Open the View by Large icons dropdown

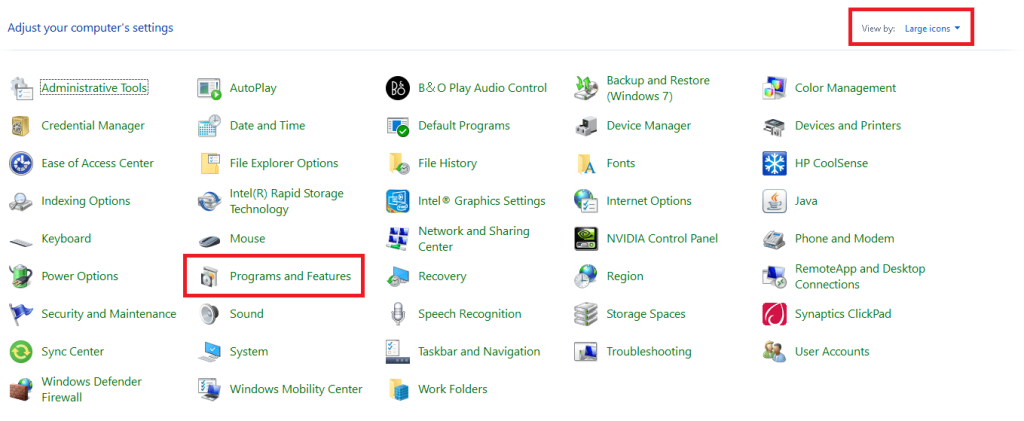[x=932, y=28]
